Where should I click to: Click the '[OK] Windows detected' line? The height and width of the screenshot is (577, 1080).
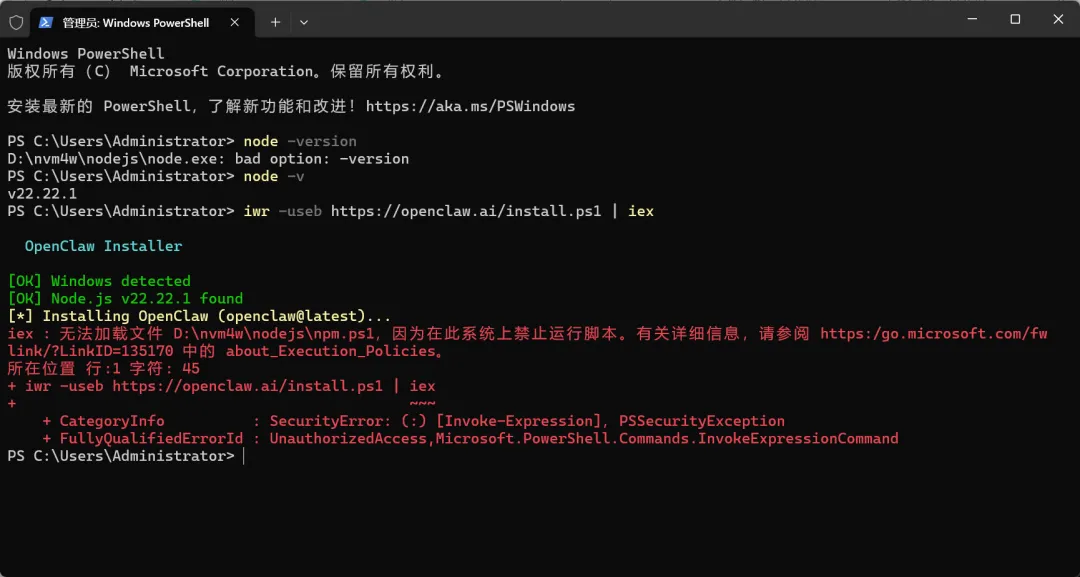point(99,281)
